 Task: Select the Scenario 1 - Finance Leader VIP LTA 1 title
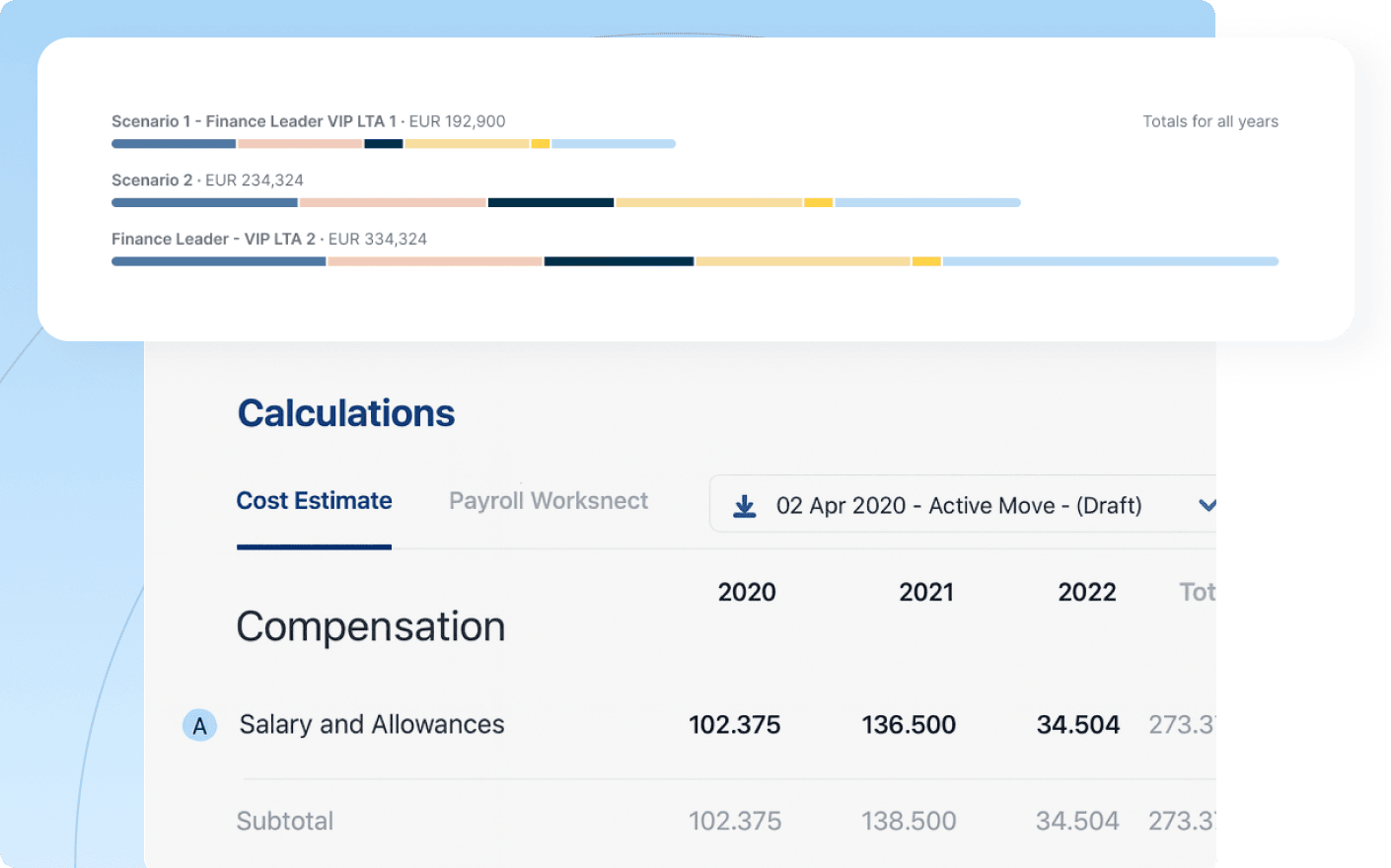[x=254, y=121]
